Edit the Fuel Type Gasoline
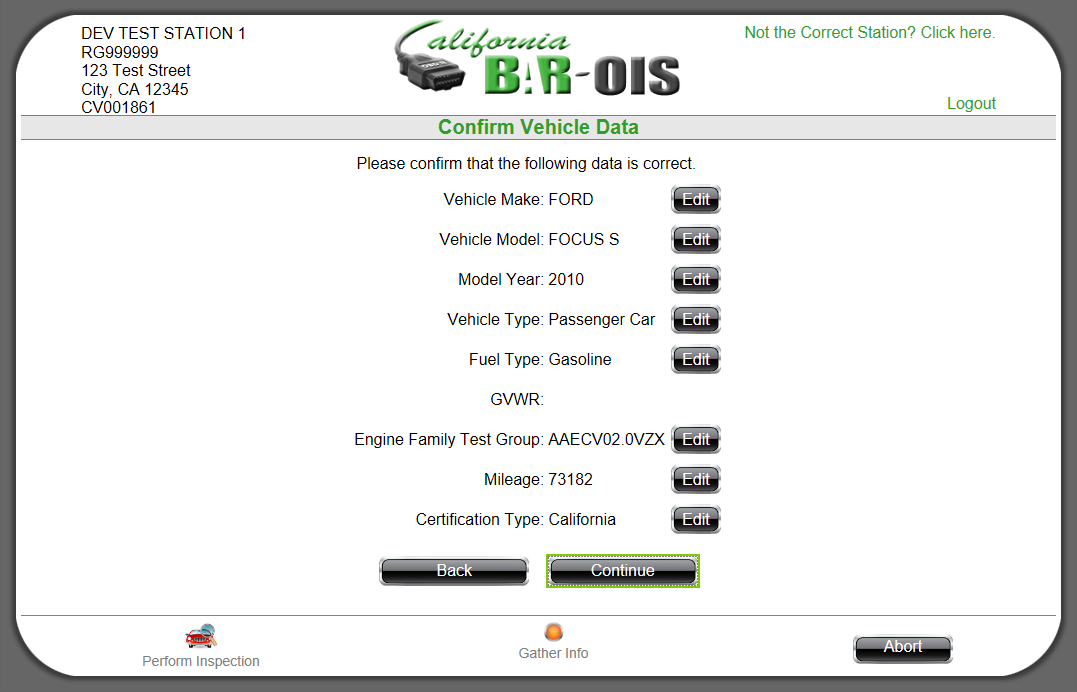 pos(696,359)
